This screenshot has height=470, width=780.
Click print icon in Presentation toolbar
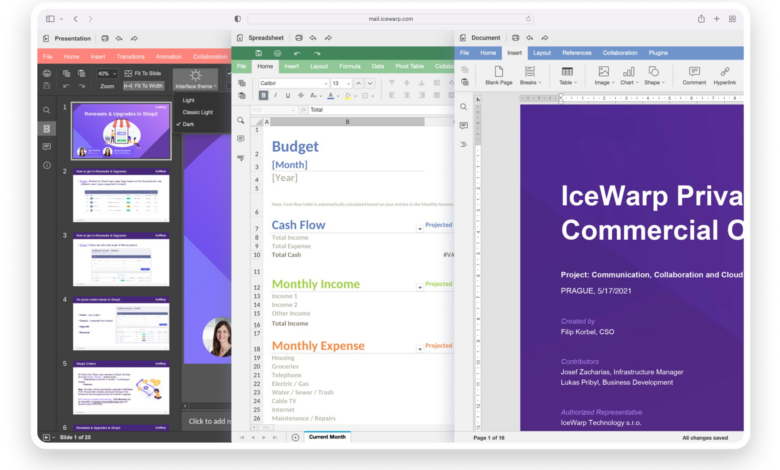pos(47,74)
